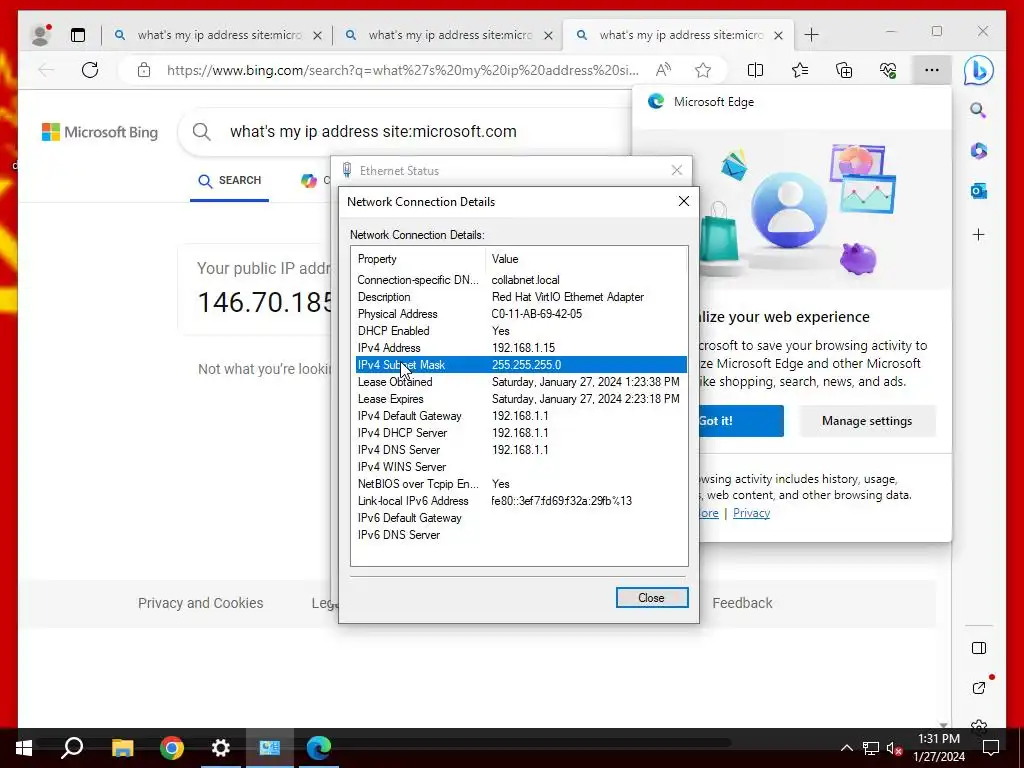The height and width of the screenshot is (768, 1024).
Task: Open Browser essentials heart icon
Action: coord(888,70)
